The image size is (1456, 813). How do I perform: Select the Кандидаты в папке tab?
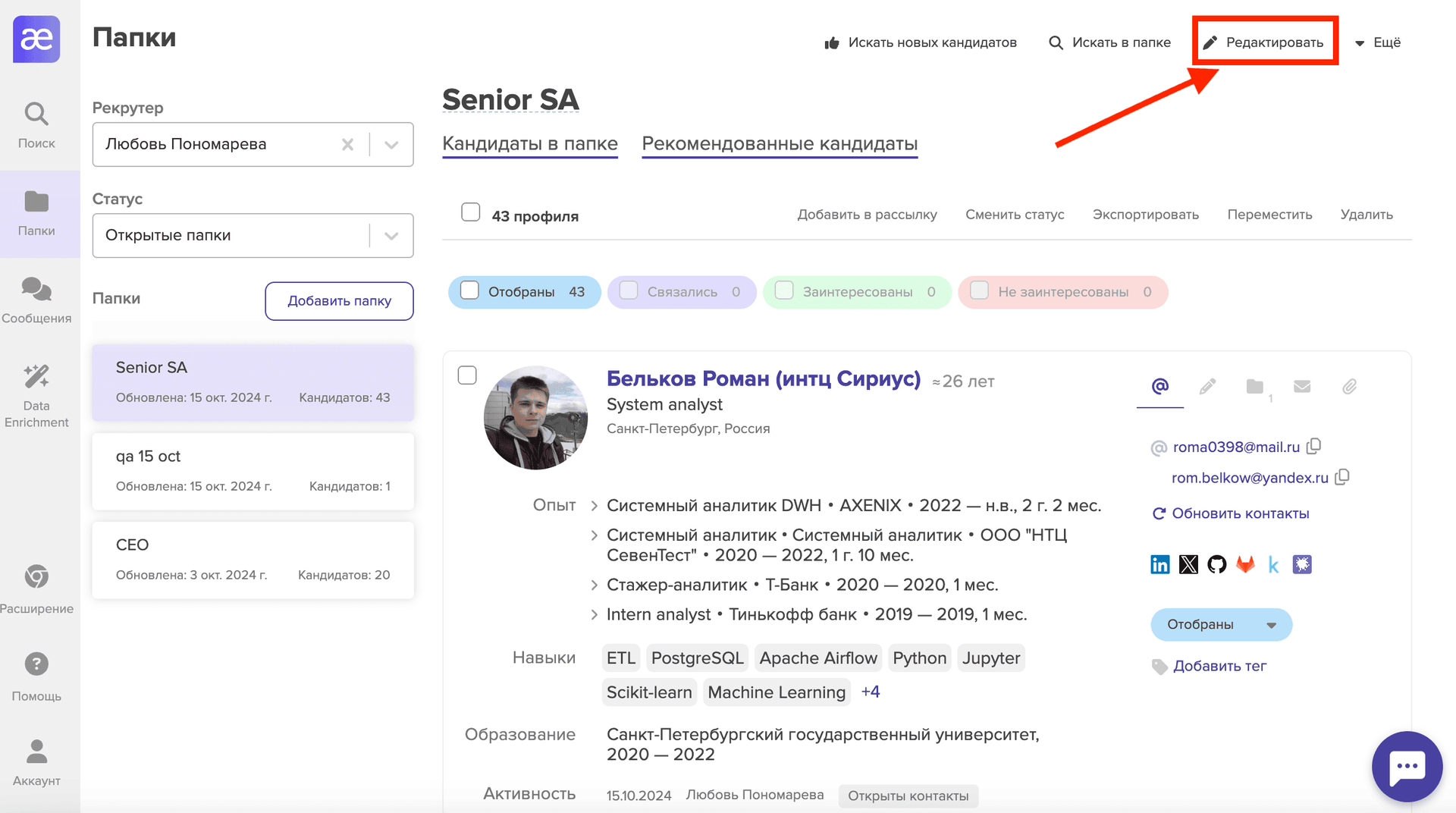coord(529,143)
